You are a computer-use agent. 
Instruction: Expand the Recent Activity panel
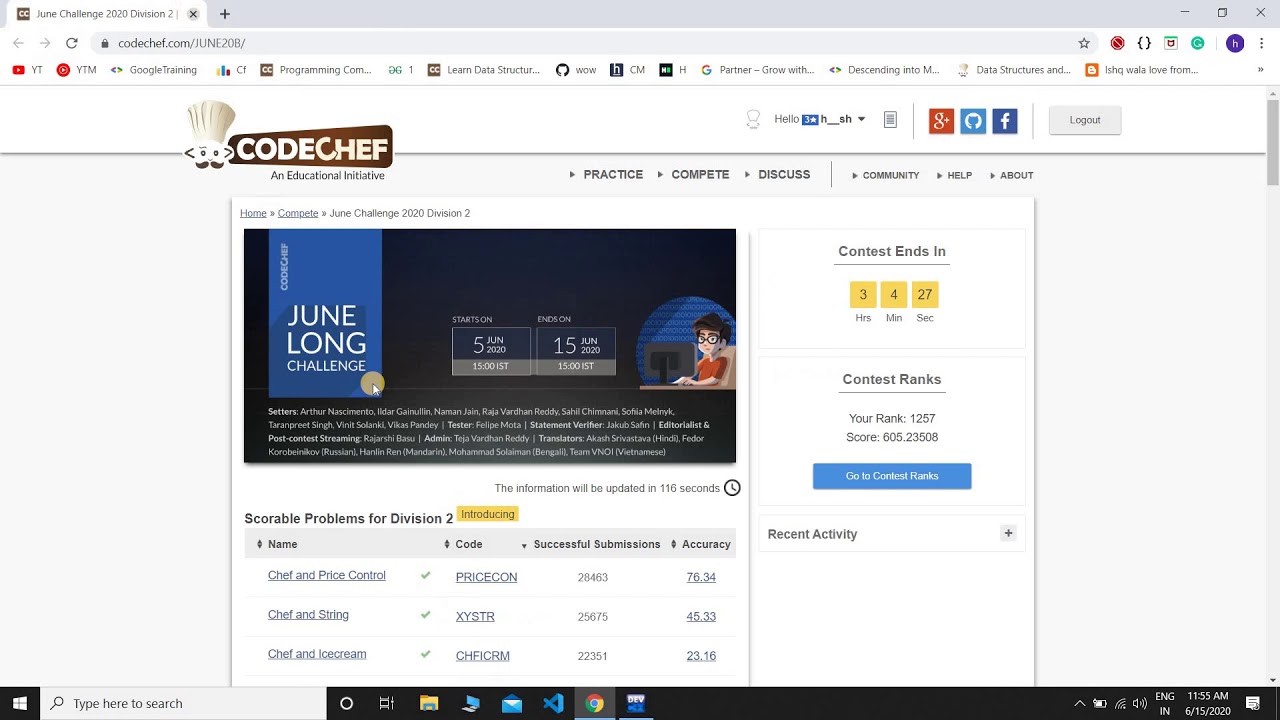[1008, 533]
